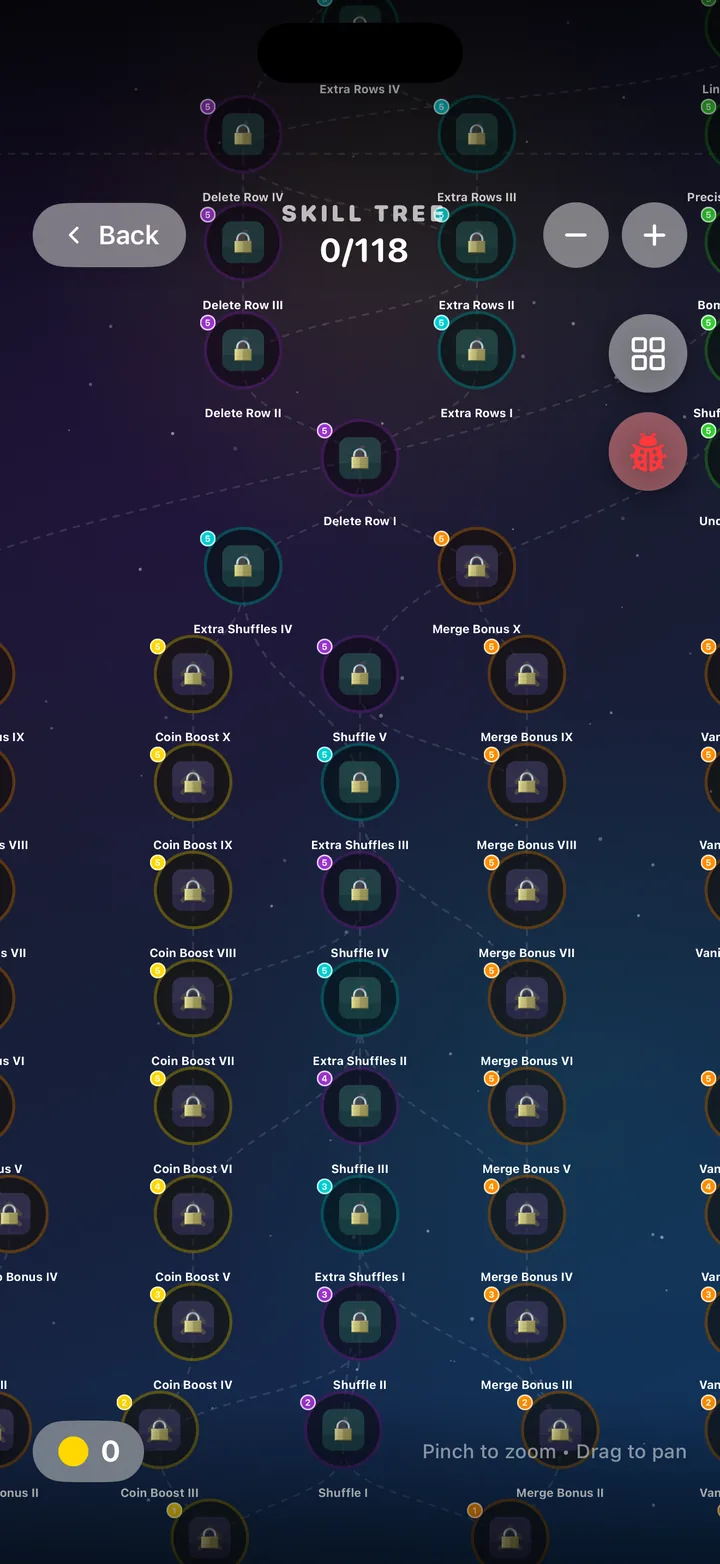Select the Shuffle II locked node

[x=360, y=1322]
